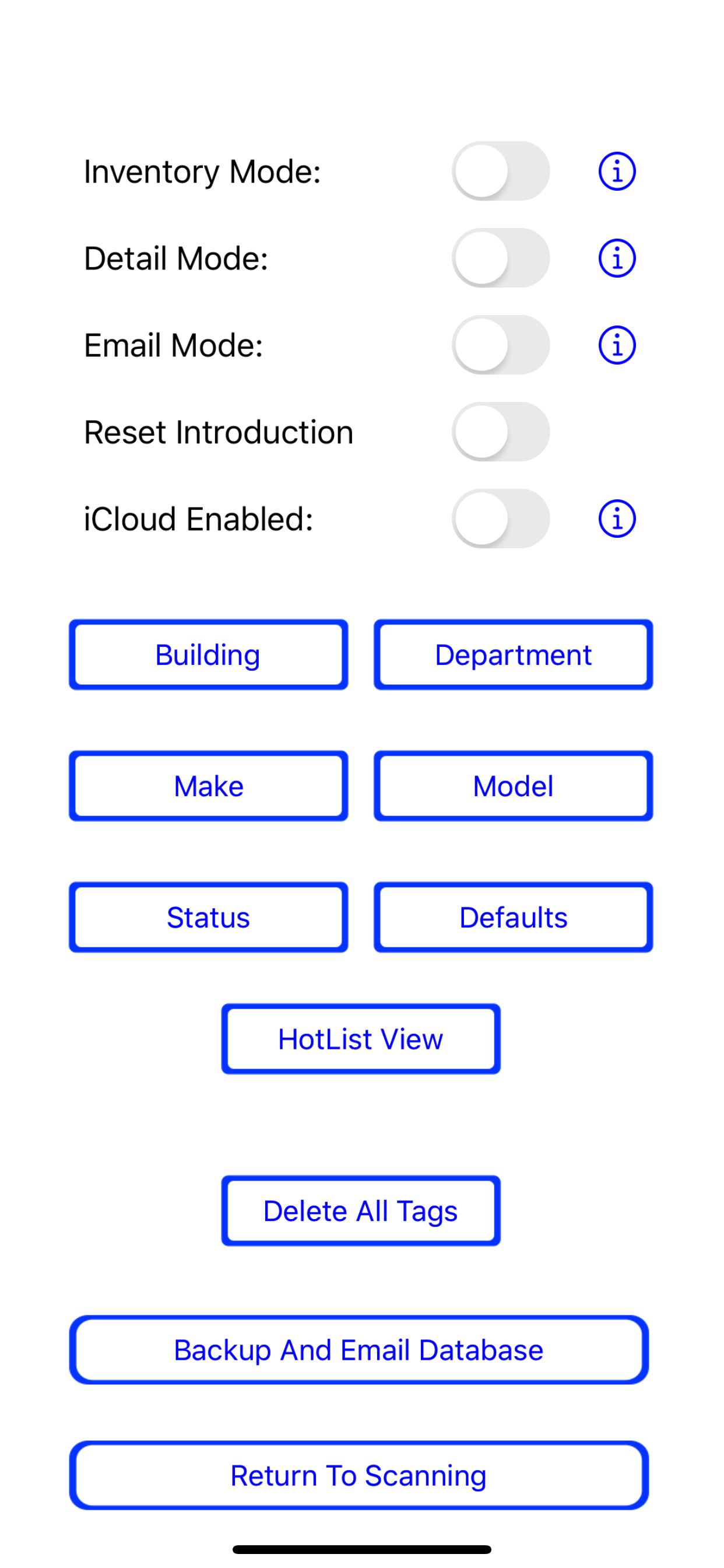
Task: Open the Department list
Action: click(x=514, y=655)
